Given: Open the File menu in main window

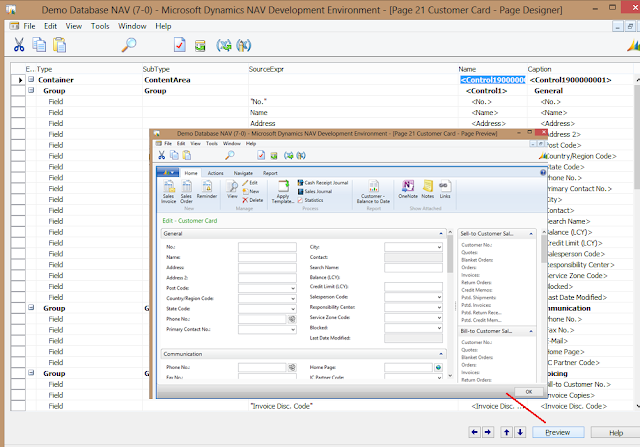Looking at the screenshot, I should [29, 26].
